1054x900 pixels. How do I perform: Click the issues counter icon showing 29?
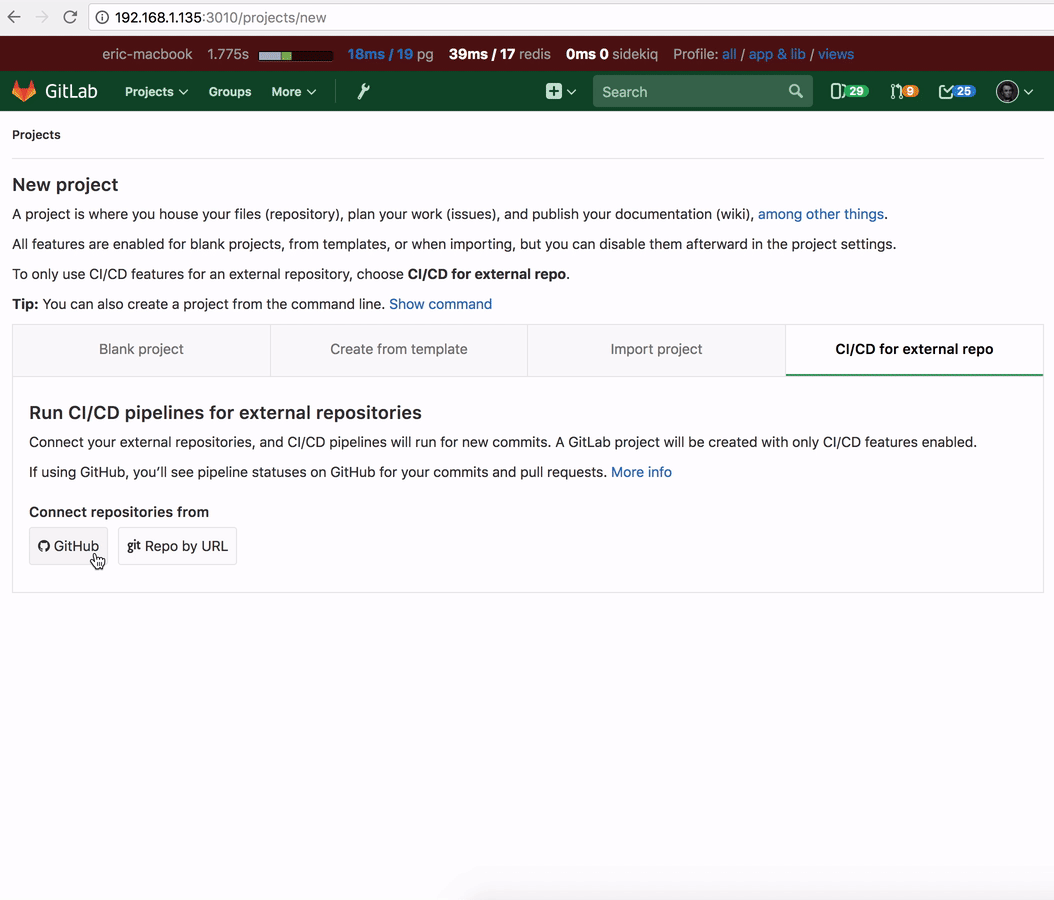(849, 91)
